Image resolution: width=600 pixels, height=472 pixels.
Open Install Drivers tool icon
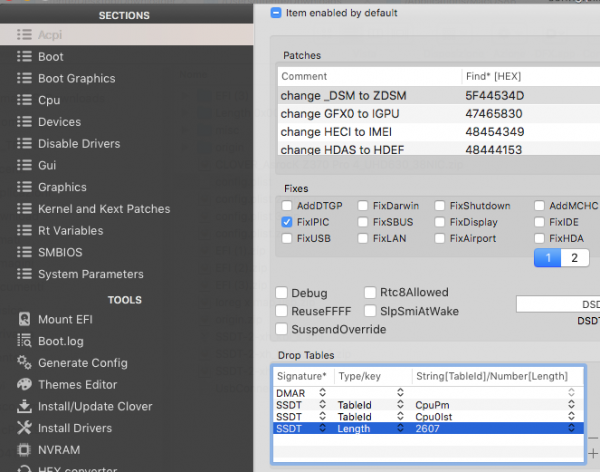coord(25,429)
